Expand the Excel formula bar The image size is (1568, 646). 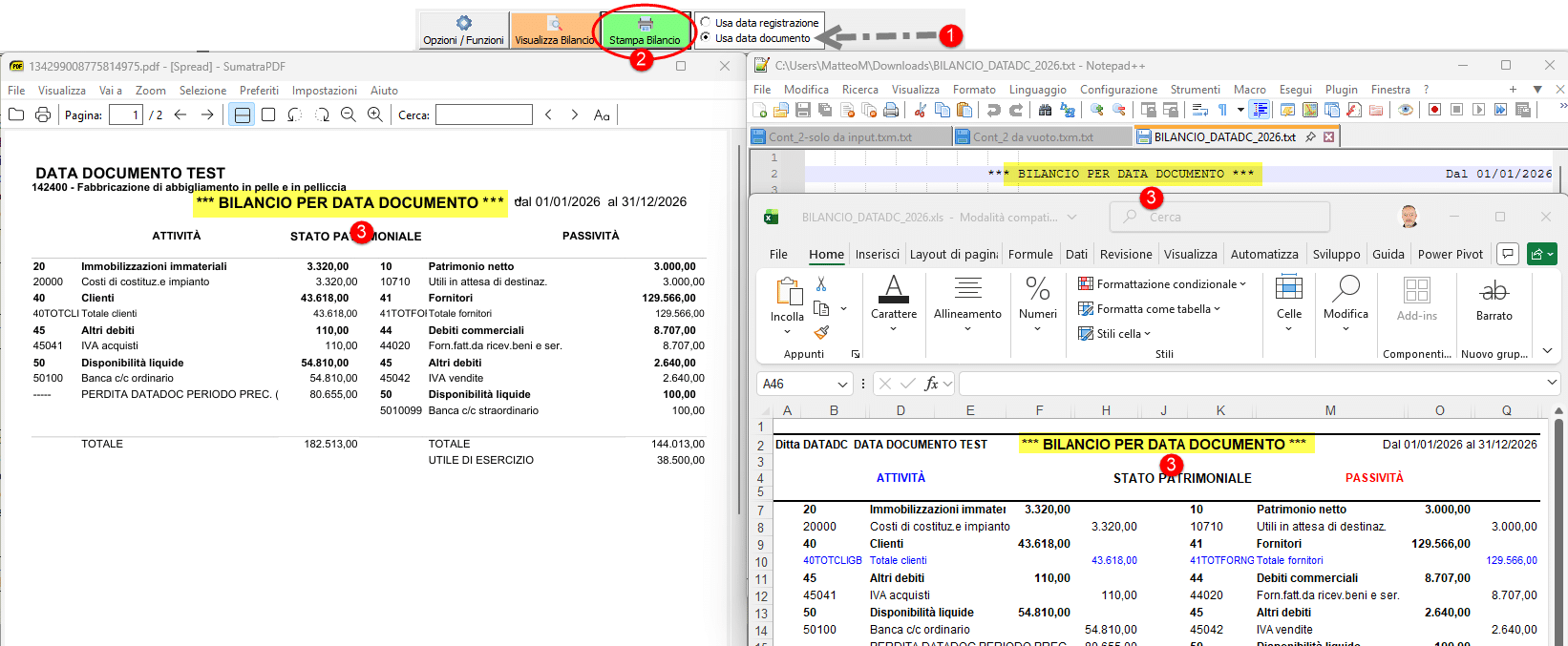(x=1552, y=383)
